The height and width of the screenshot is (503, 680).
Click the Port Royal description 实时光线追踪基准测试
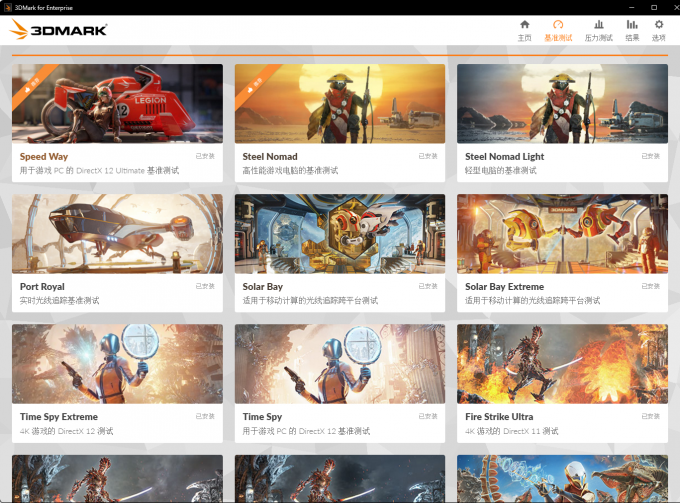[x=59, y=300]
